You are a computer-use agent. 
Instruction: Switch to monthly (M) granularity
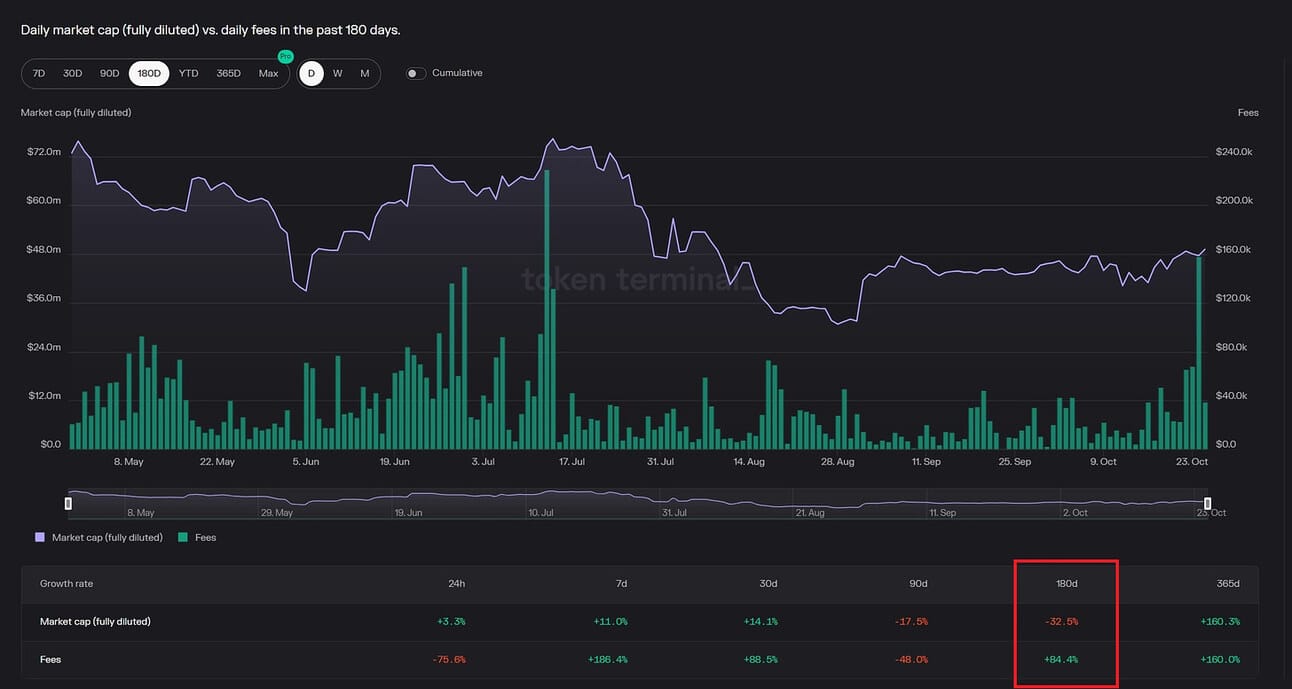point(365,73)
